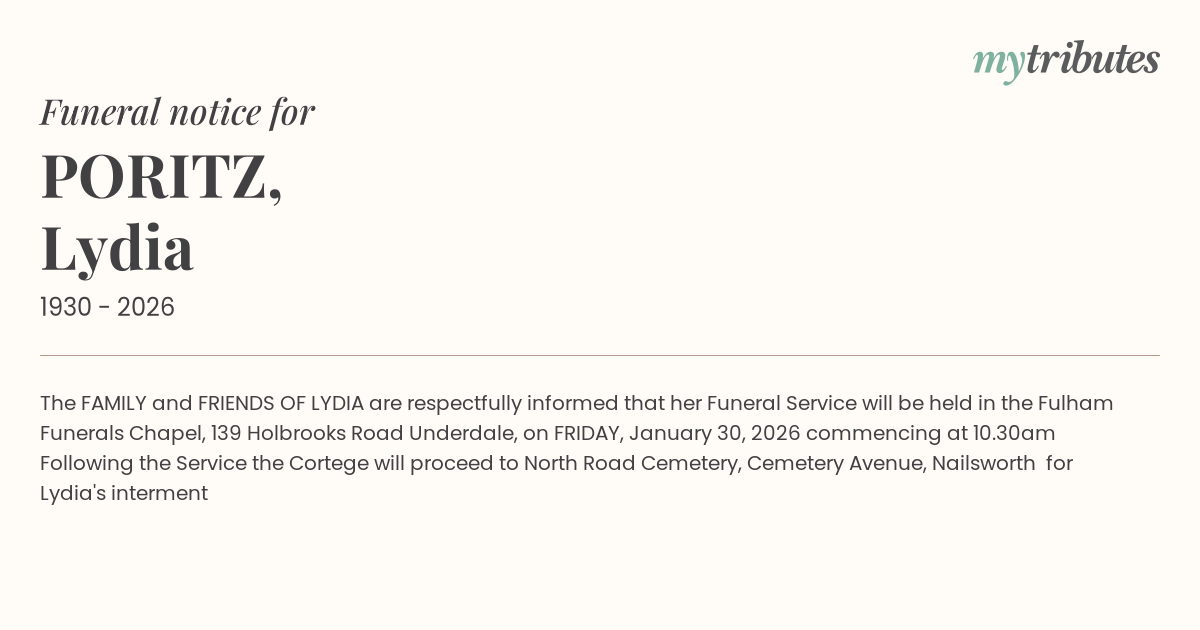The image size is (1200, 630).
Task: Click "FRIENDS OF LYDIA" text
Action: pos(280,403)
